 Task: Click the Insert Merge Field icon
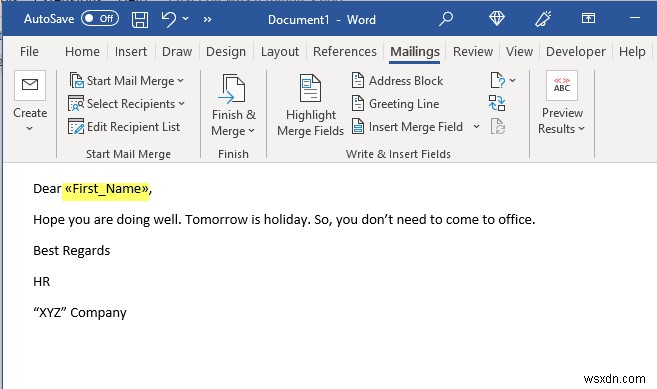pyautogui.click(x=357, y=126)
